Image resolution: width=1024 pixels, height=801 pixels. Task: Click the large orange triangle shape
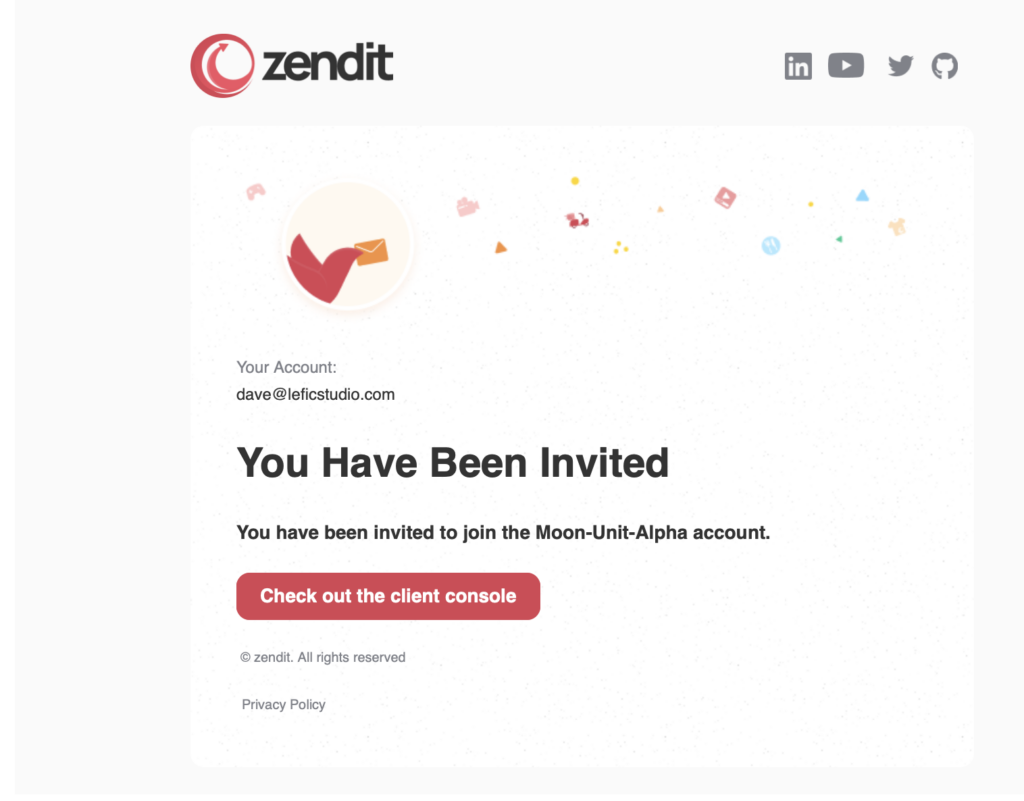(500, 247)
